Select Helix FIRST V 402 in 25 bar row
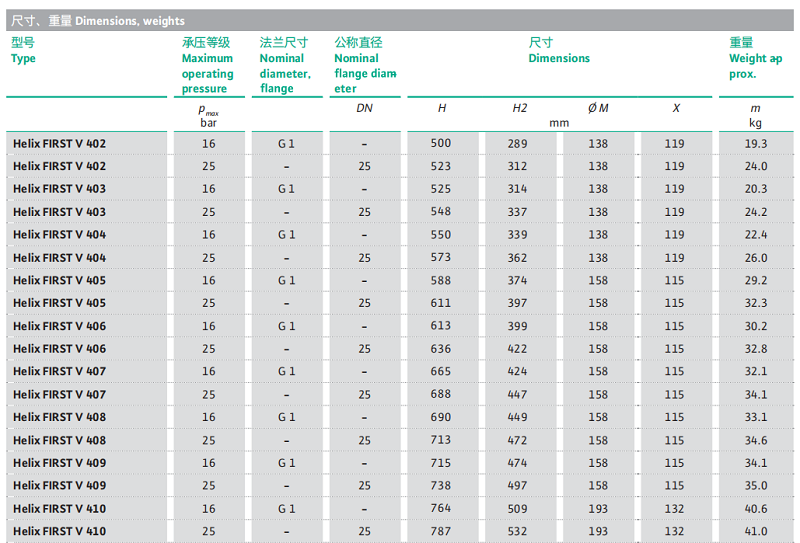 click(x=59, y=166)
